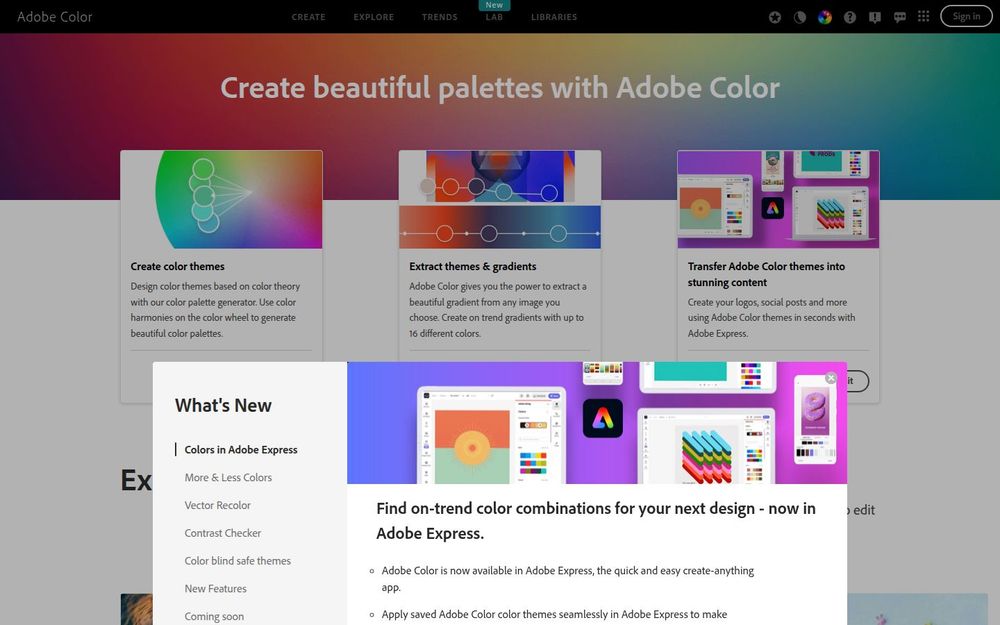The width and height of the screenshot is (1000, 625).
Task: Click the gradient extraction card image
Action: click(500, 200)
